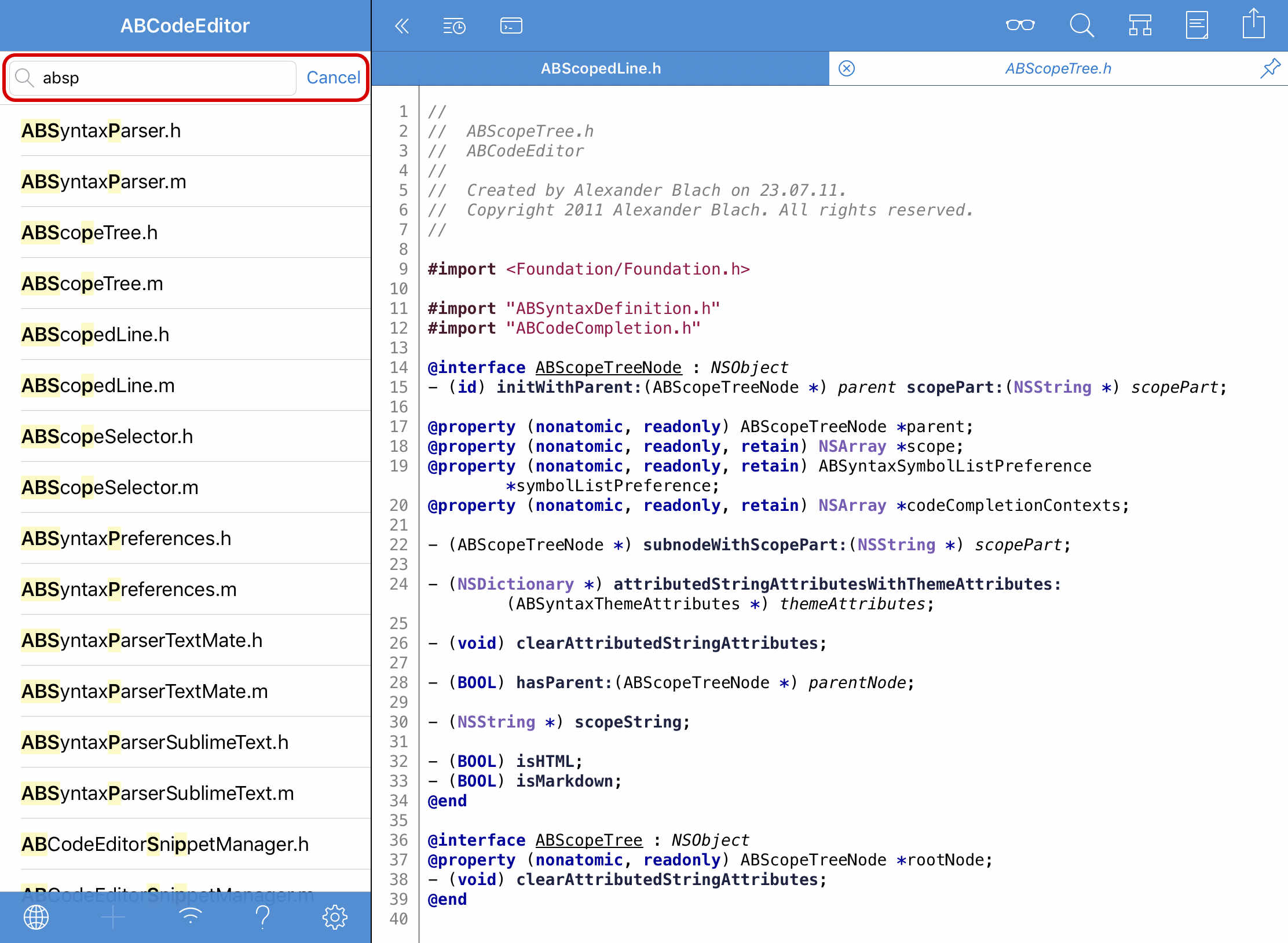Tap the plus add icon

[113, 917]
